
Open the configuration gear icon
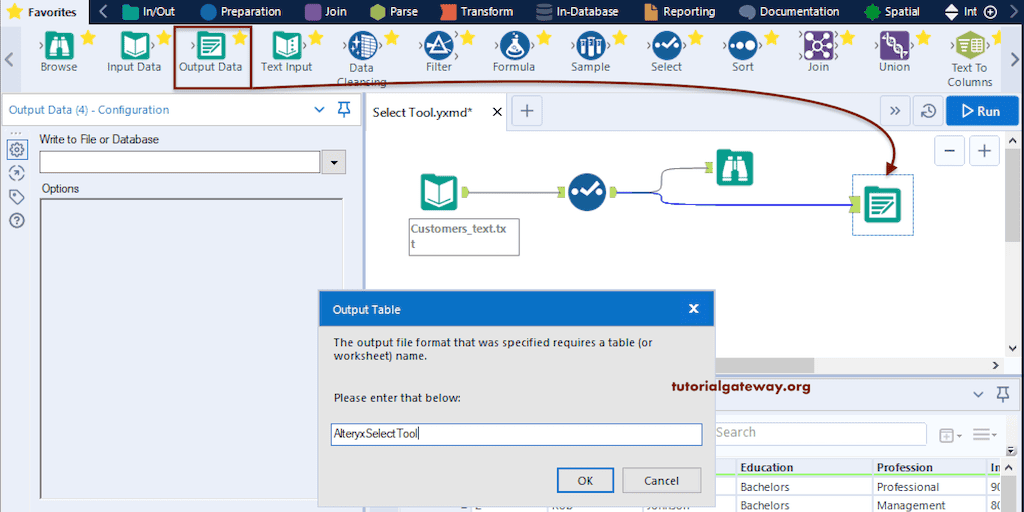(x=17, y=150)
